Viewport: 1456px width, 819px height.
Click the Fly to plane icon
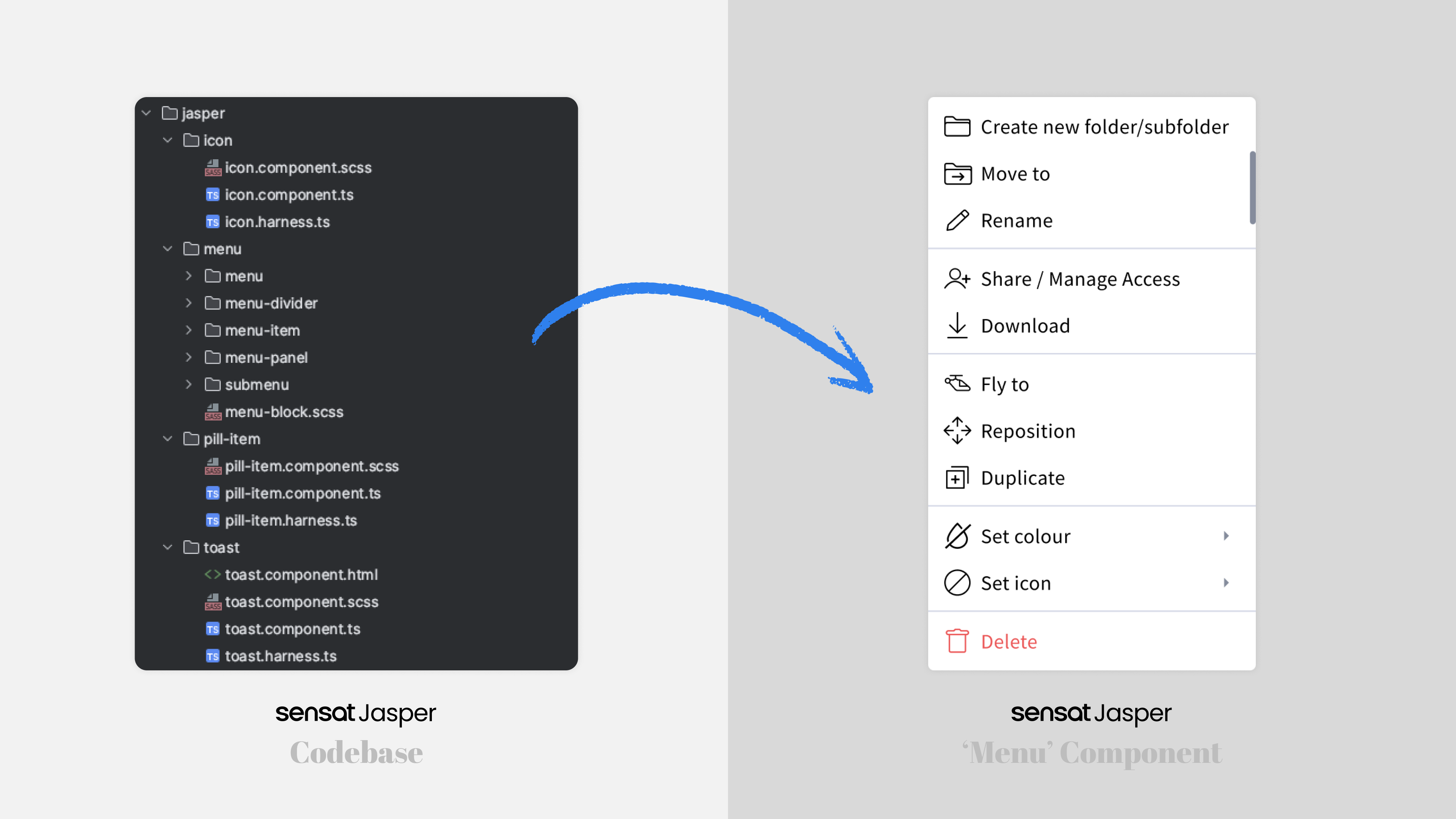957,384
